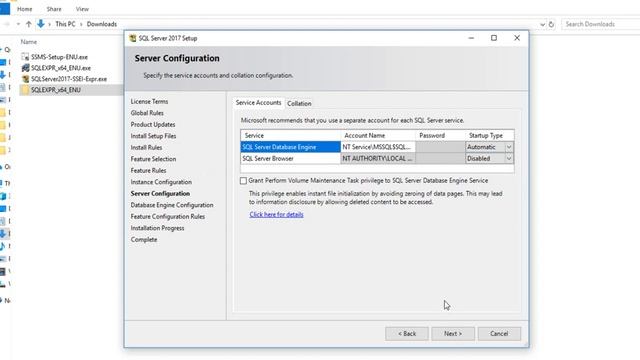
Task: Click Global Rules in the setup steps
Action: tap(147, 113)
